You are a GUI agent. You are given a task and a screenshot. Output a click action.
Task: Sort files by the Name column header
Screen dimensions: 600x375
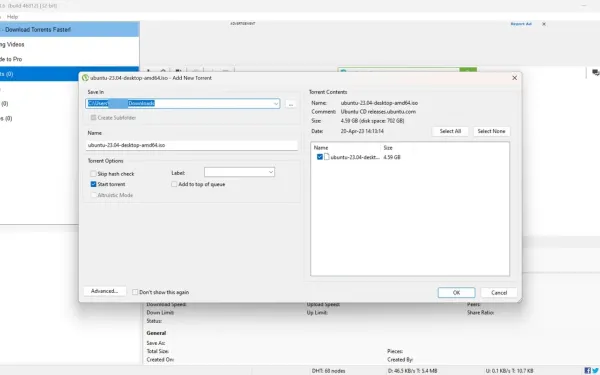click(x=321, y=148)
